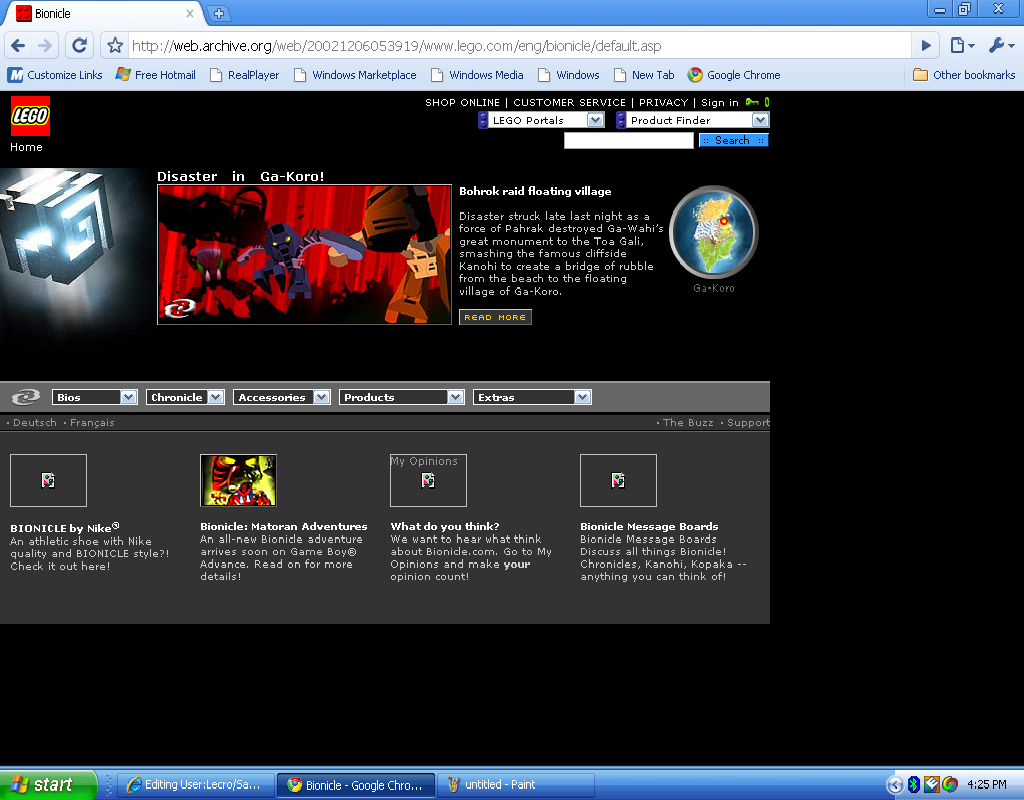1024x800 pixels.
Task: Click the Search button next to the search field
Action: [x=733, y=140]
